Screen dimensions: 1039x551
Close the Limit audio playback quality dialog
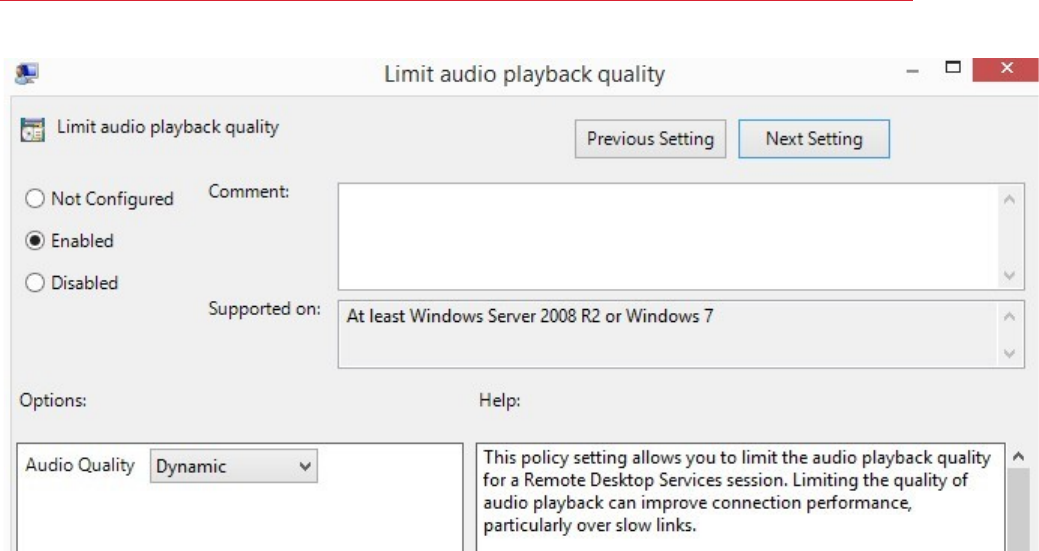coord(1006,69)
